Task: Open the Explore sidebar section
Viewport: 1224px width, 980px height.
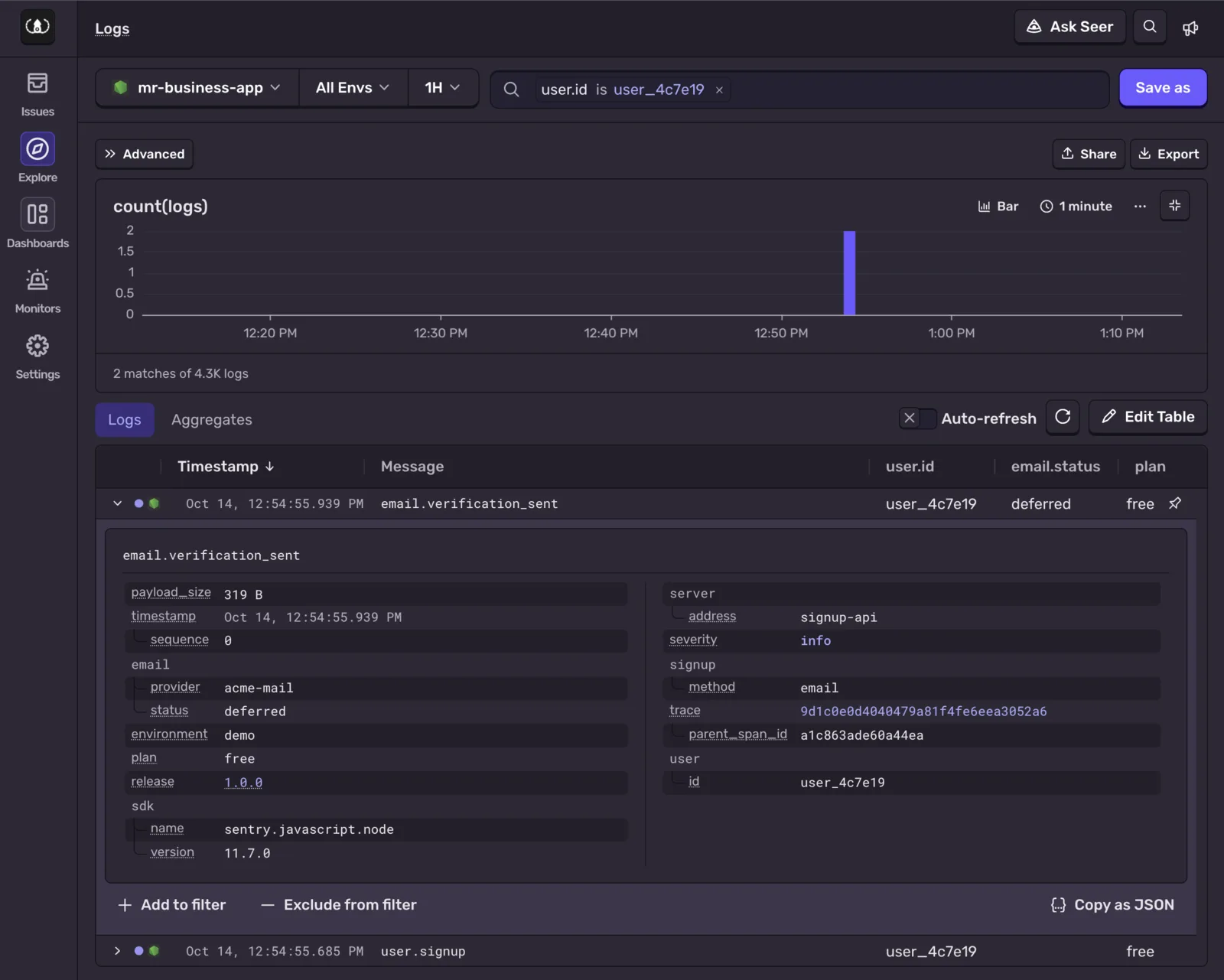Action: click(x=37, y=158)
